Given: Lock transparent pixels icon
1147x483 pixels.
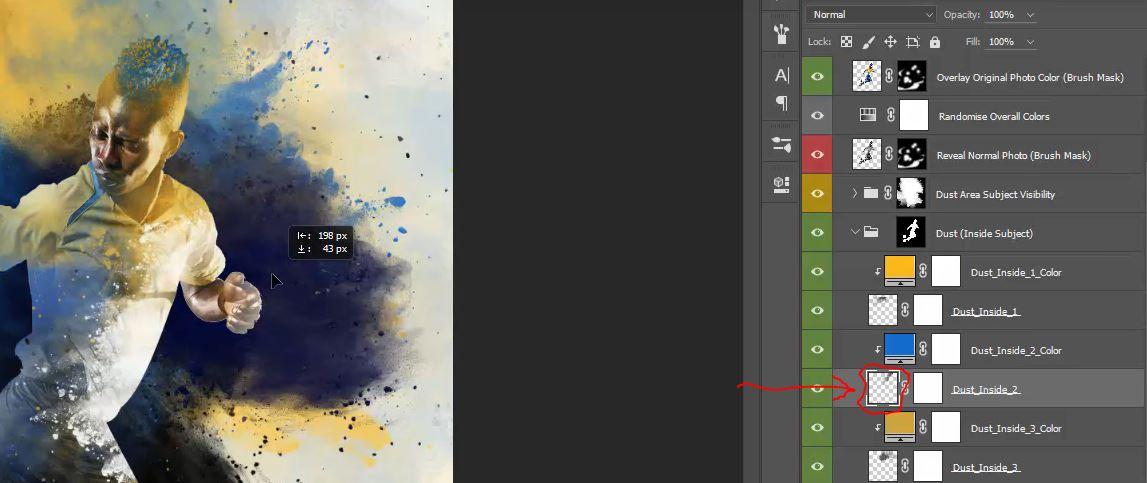Looking at the screenshot, I should (x=846, y=42).
